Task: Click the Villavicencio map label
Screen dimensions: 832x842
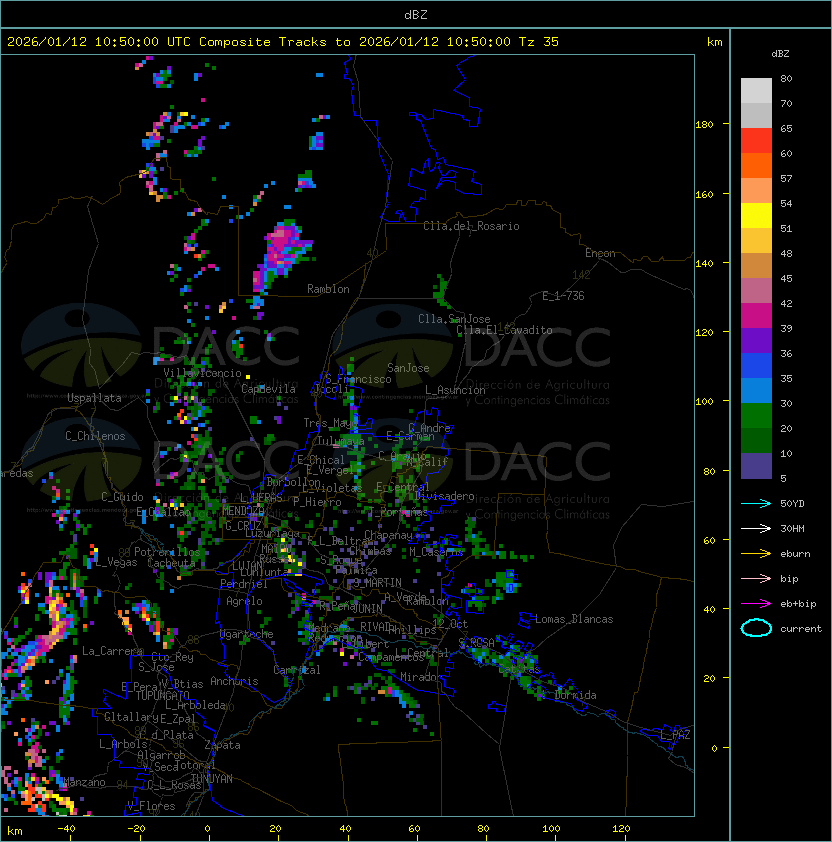Action: [202, 373]
